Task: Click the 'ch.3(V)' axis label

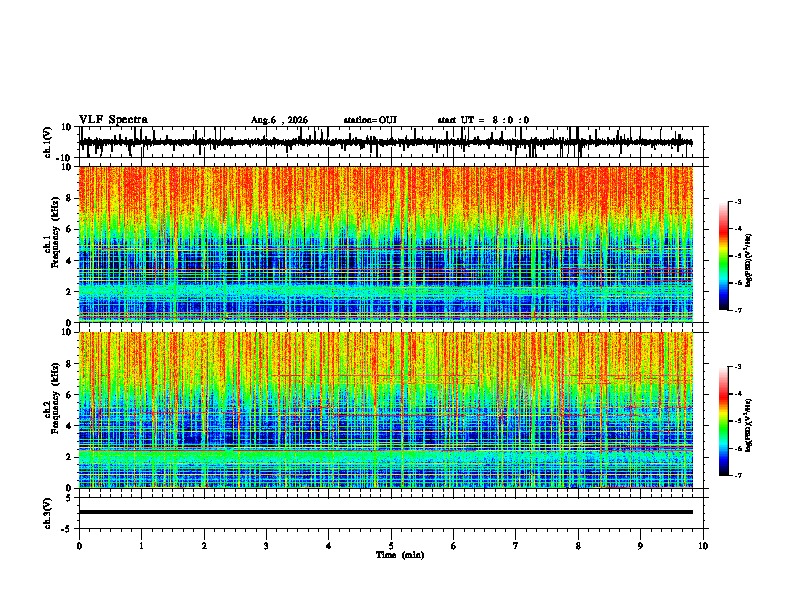Action: [x=48, y=513]
